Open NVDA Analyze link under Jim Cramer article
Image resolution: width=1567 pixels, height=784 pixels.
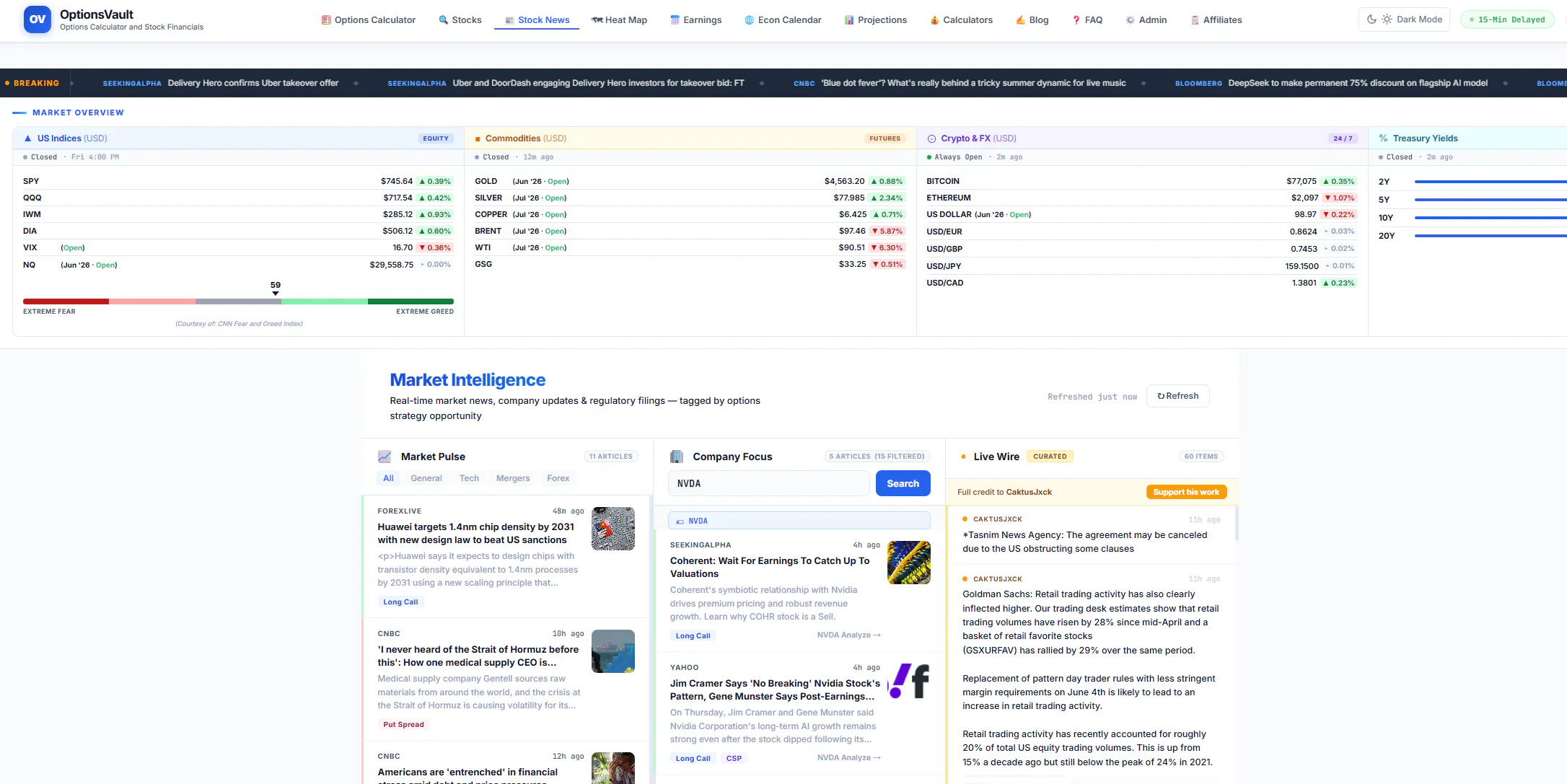849,758
